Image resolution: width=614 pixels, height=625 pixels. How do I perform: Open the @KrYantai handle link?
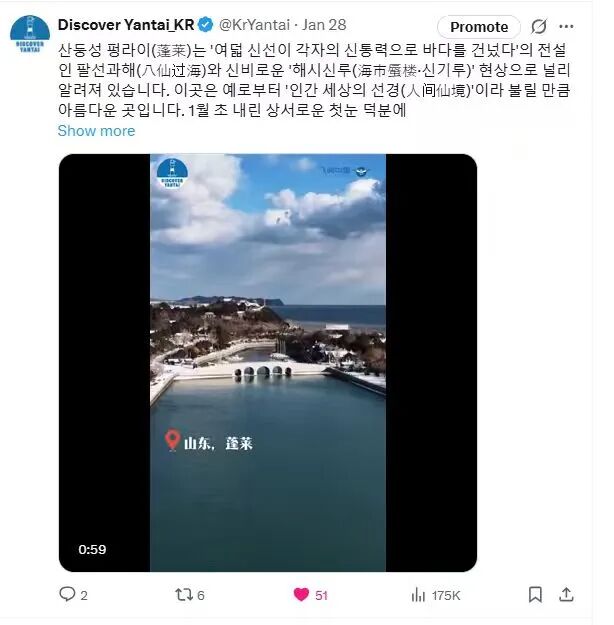(x=254, y=25)
